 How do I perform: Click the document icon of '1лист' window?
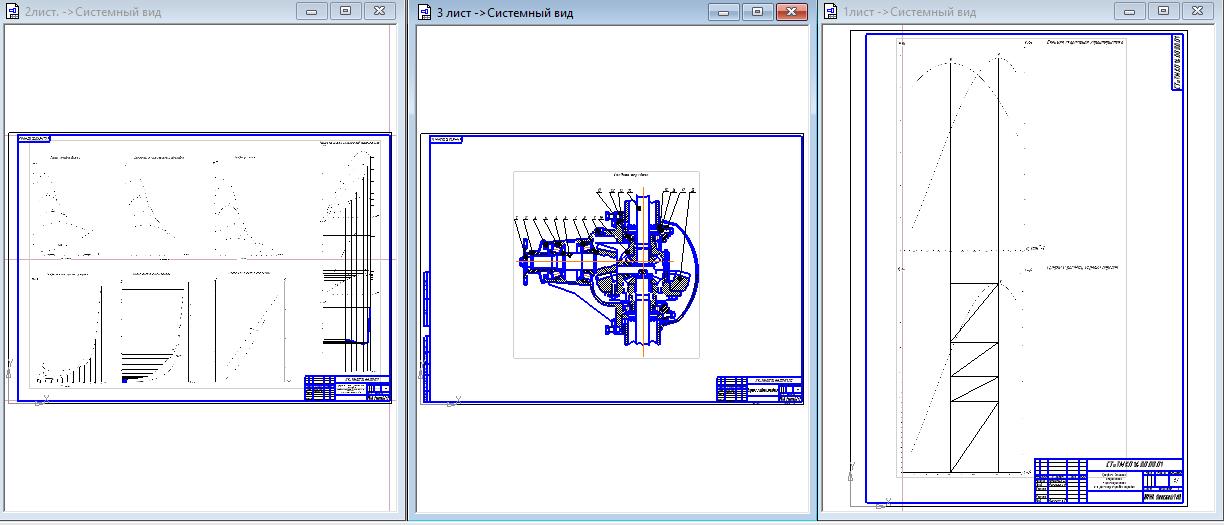[x=831, y=12]
